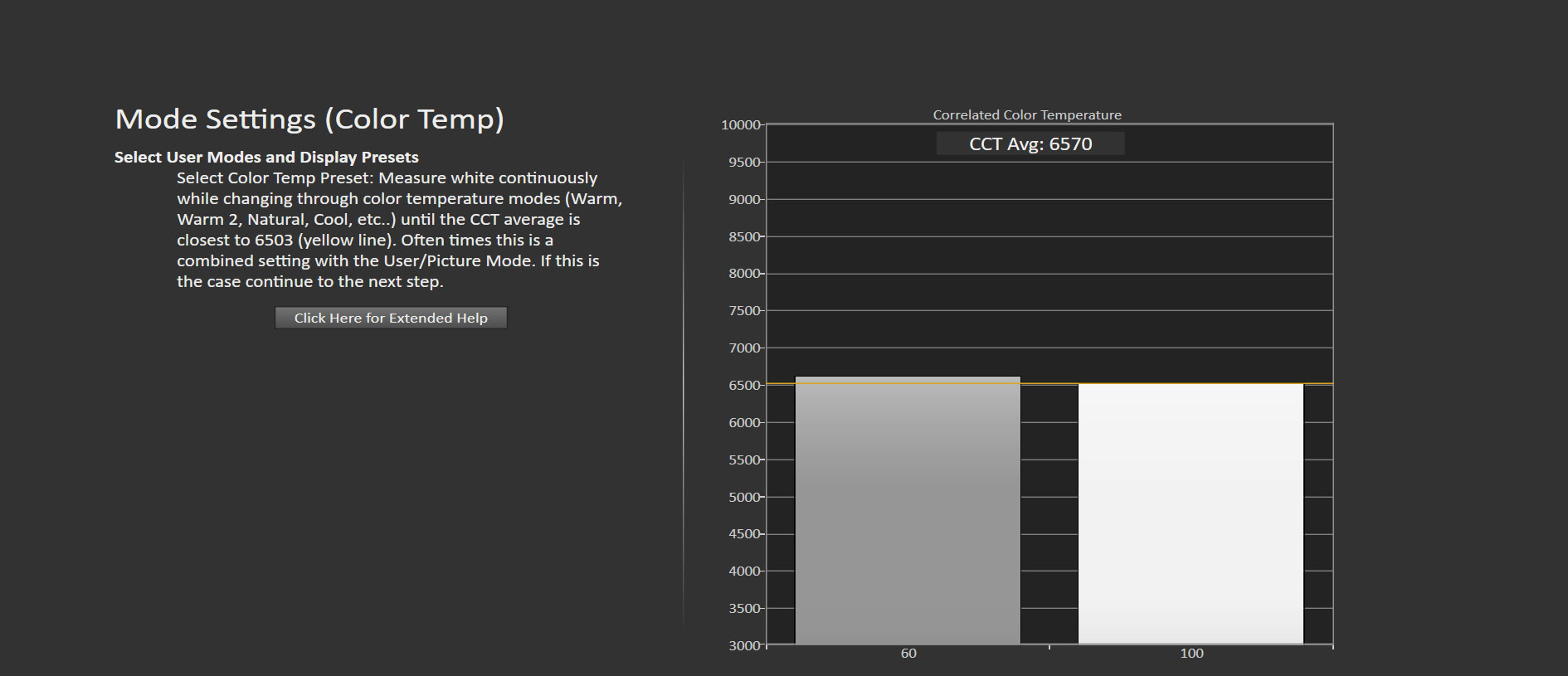Click the 10000 y-axis label
Viewport: 1568px width, 676px height.
click(x=741, y=125)
